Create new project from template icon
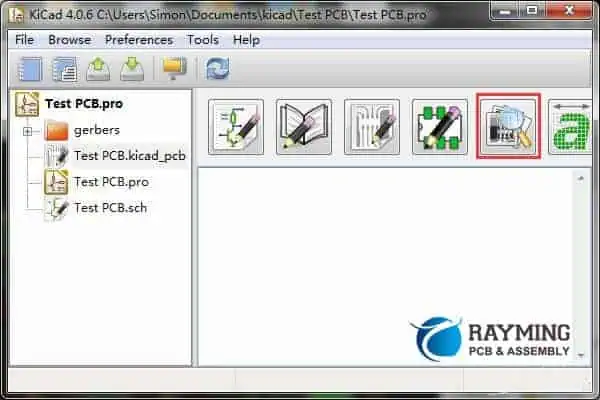 (x=65, y=69)
